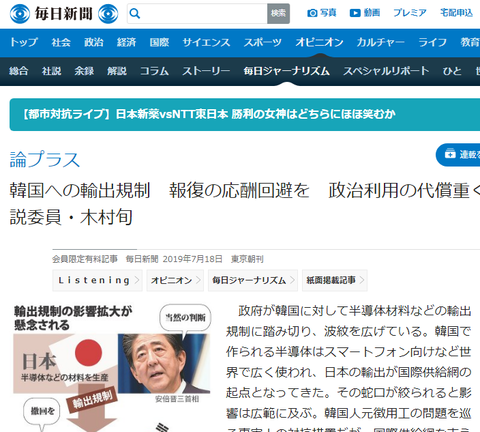Open the 宅配申込 link
Screen dimensions: 480x432
456,13
